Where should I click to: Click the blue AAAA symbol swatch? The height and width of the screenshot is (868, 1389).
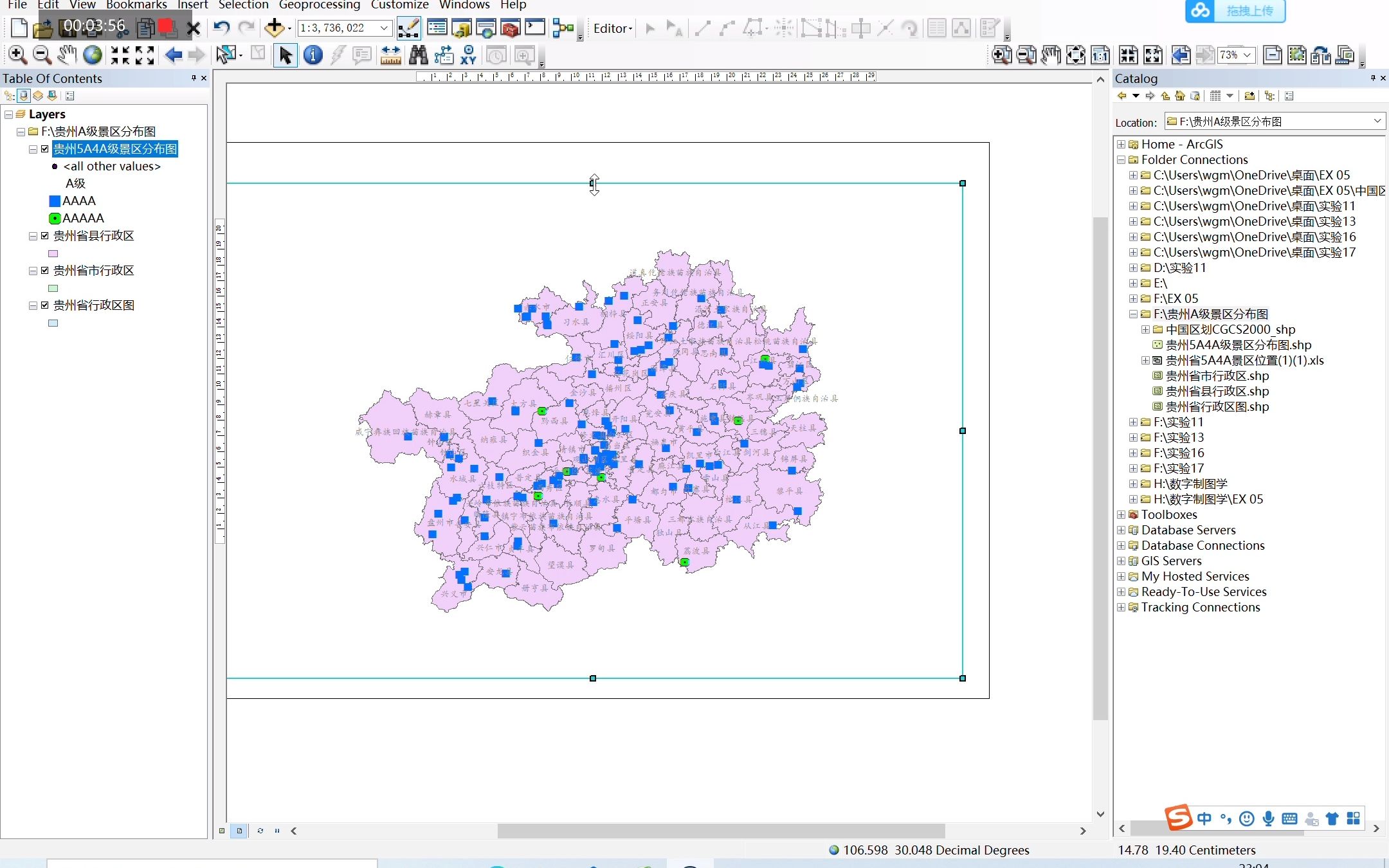coord(55,201)
